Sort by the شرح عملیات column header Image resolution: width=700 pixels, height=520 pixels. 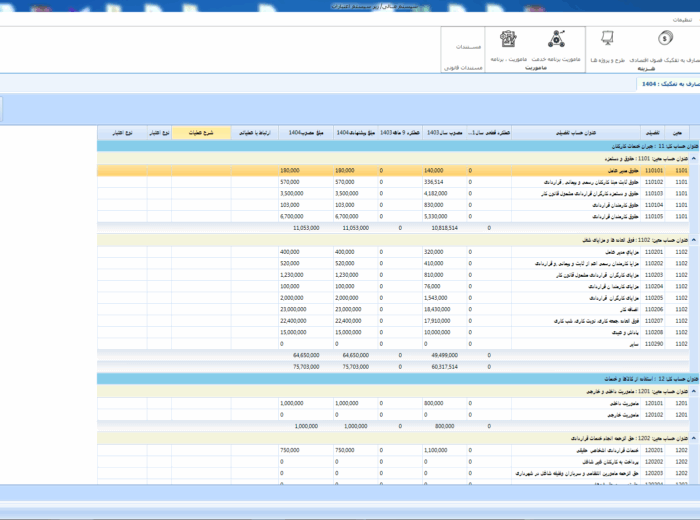[x=201, y=132]
